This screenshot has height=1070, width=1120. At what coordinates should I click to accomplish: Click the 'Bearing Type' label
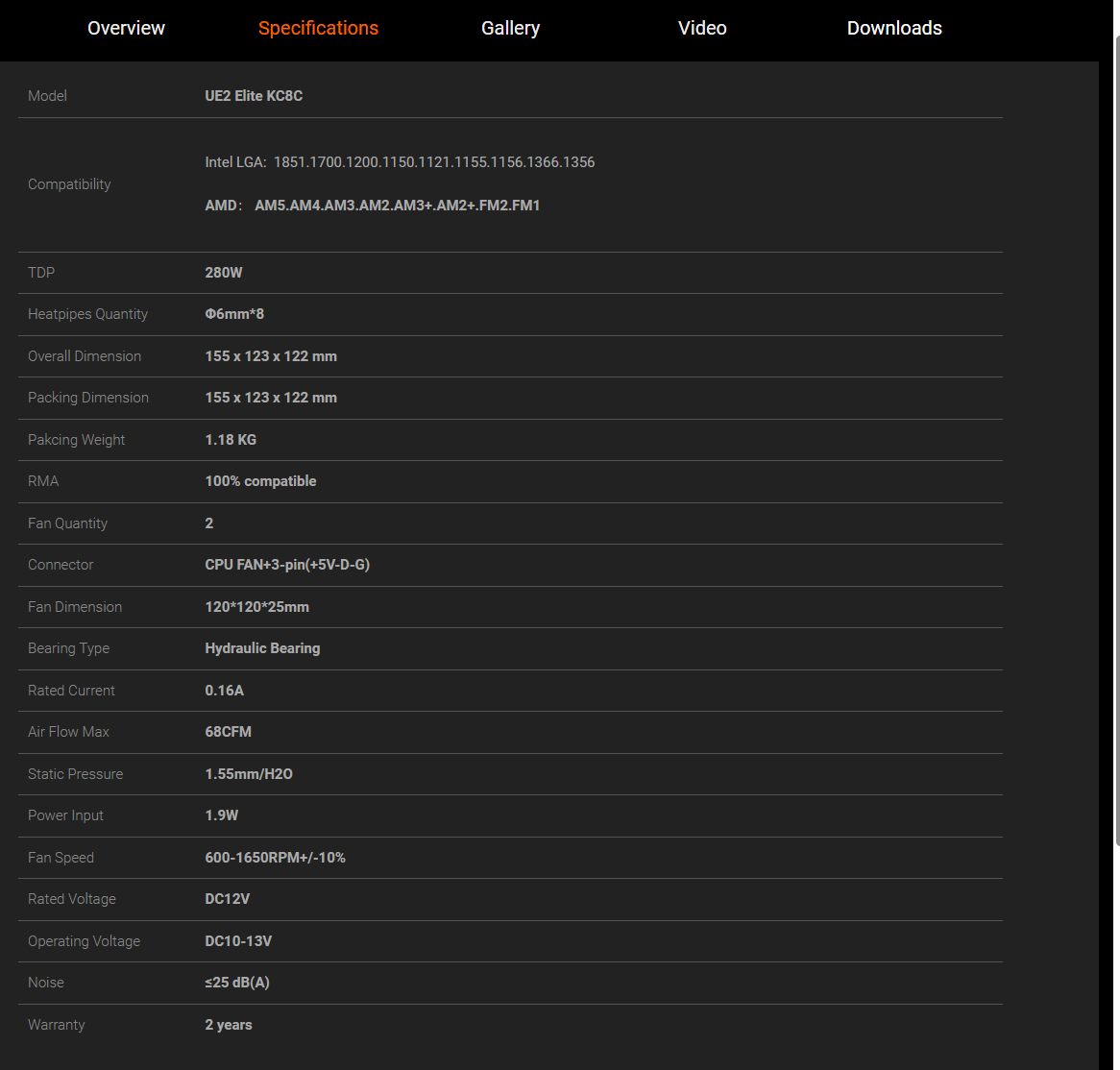(68, 648)
